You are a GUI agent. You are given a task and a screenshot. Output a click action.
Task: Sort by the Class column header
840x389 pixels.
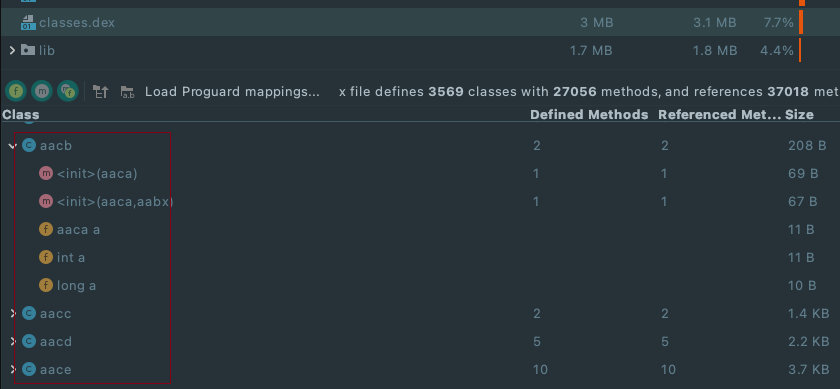[x=20, y=115]
